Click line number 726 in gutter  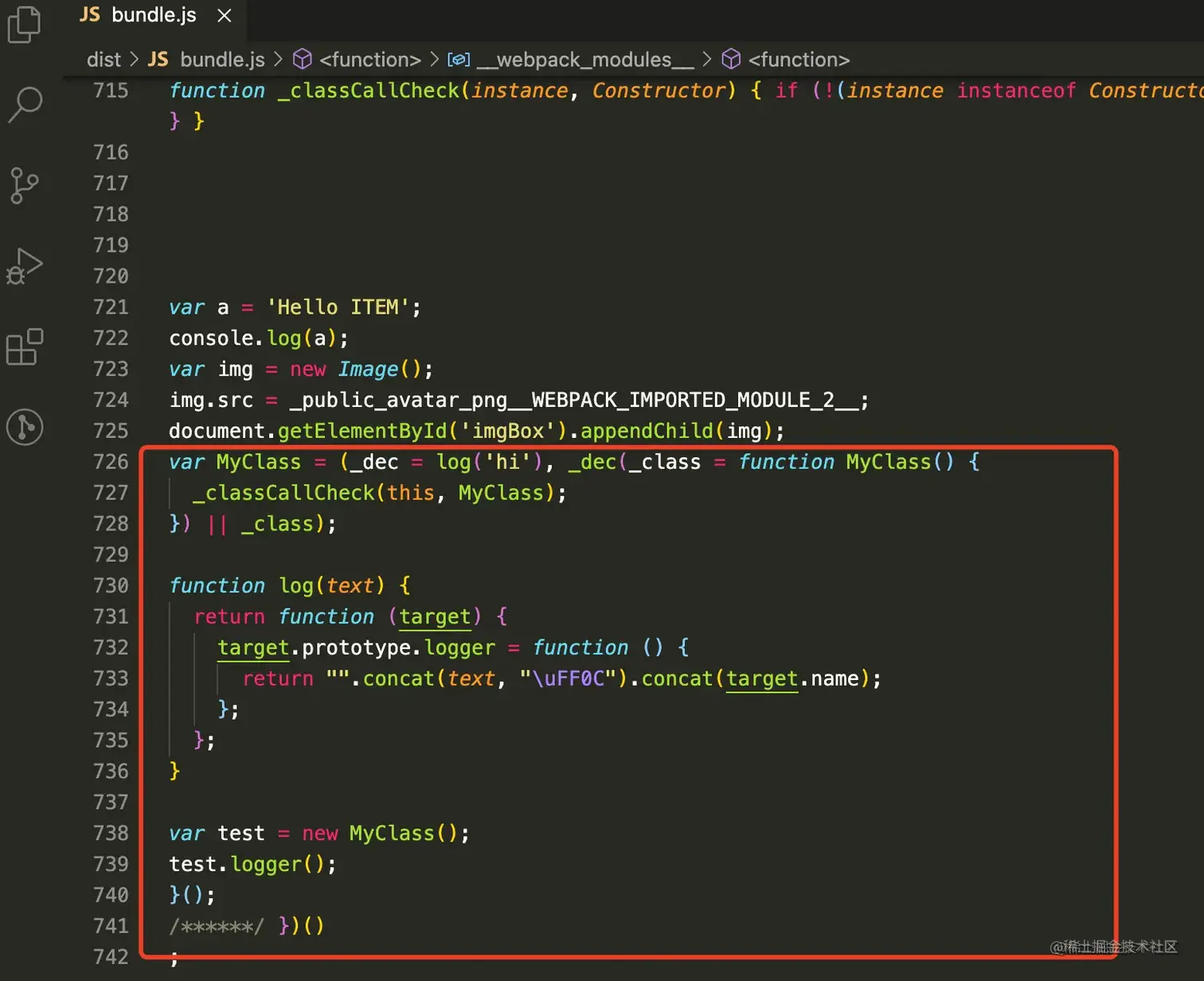point(111,462)
